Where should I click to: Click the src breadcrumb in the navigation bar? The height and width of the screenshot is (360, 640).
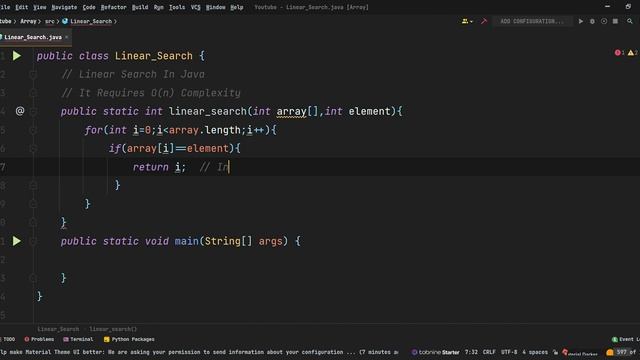49,21
